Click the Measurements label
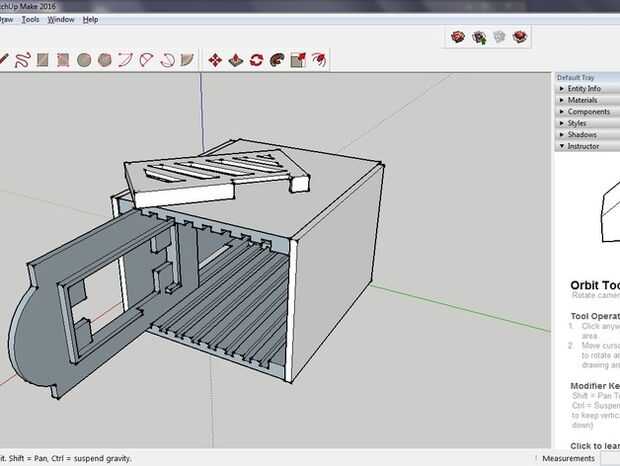Screen dimensions: 620x466 pyautogui.click(x=568, y=458)
